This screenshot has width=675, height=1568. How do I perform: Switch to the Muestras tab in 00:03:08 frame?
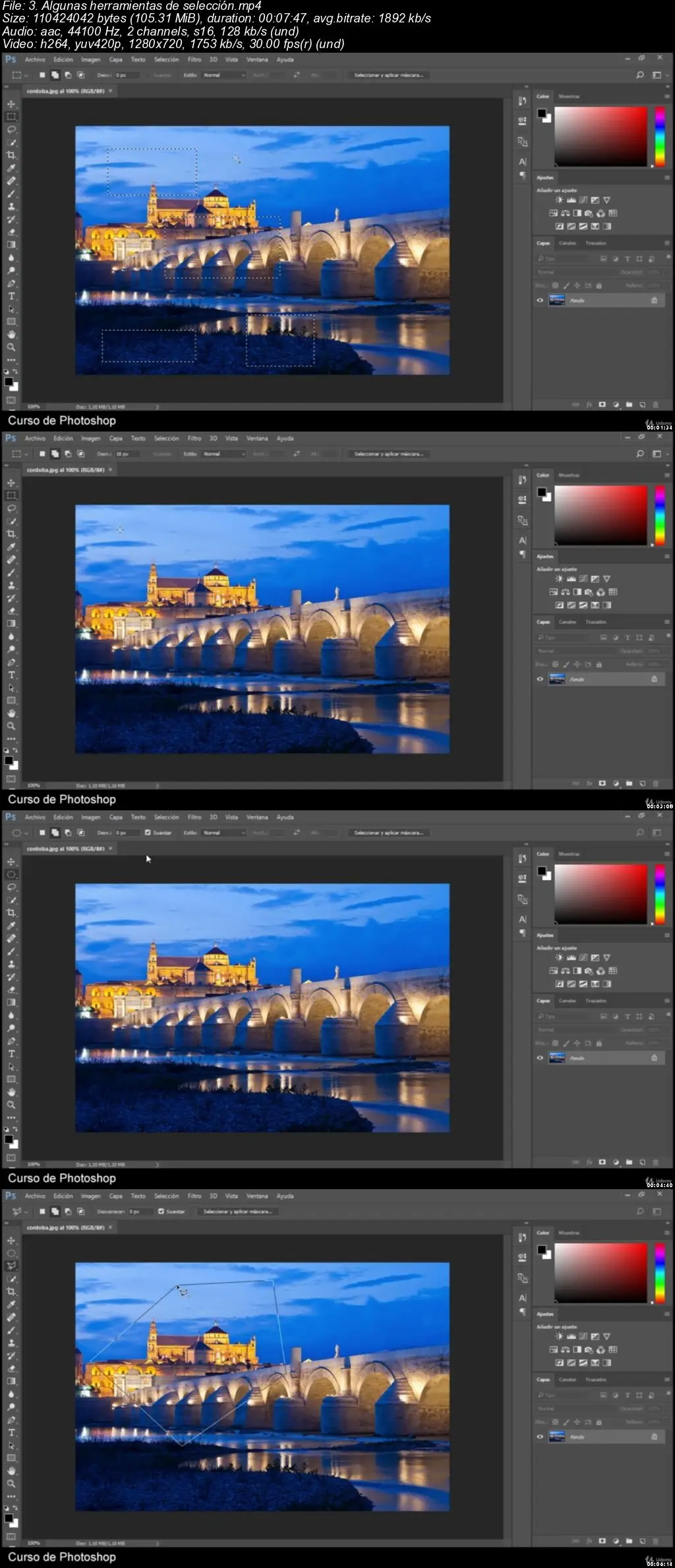569,475
